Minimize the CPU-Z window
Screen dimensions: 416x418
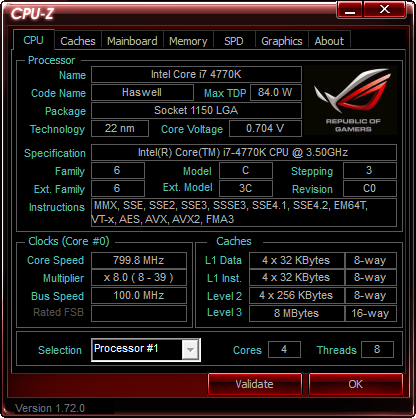350,10
